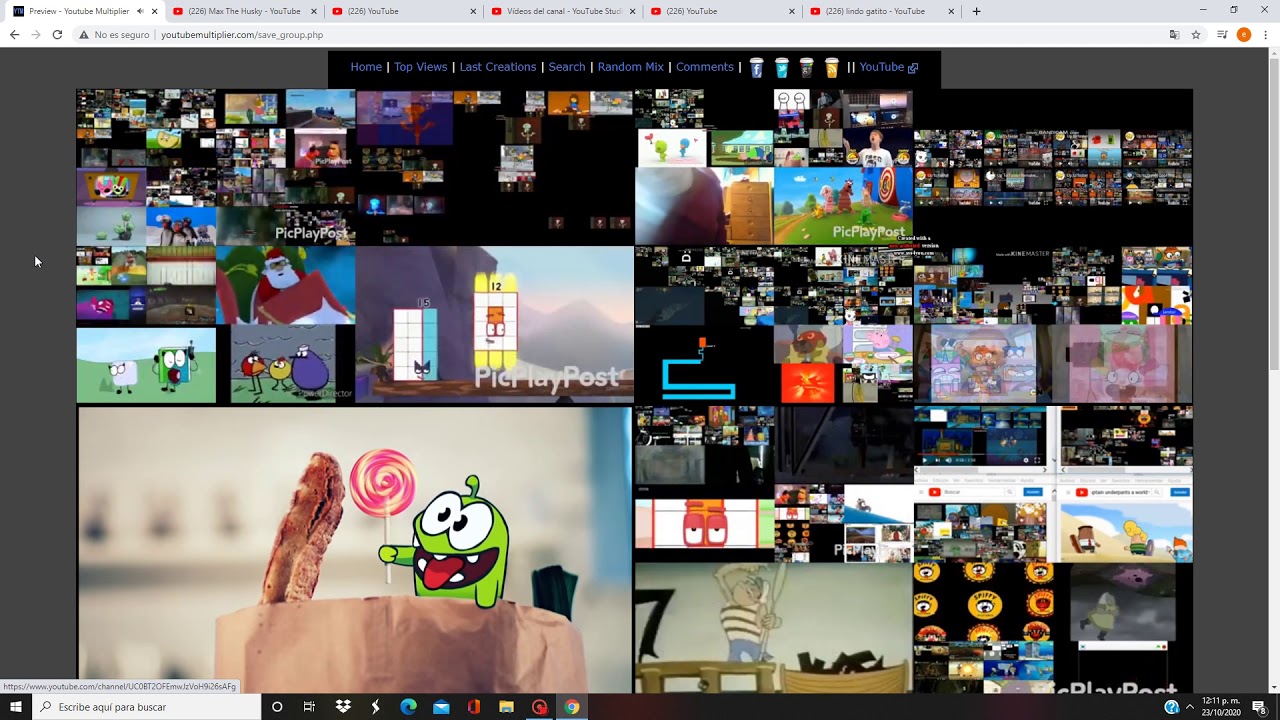The height and width of the screenshot is (720, 1280).
Task: Open the external YouTube link
Action: 888,67
